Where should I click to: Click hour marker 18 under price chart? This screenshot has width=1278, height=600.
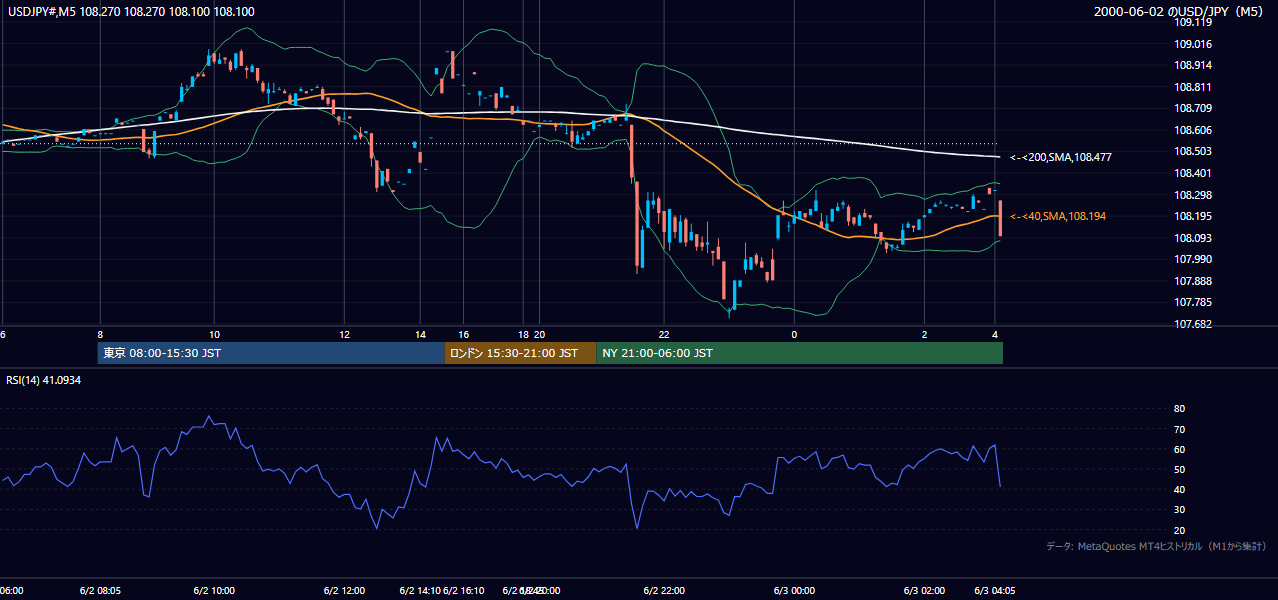pos(523,334)
